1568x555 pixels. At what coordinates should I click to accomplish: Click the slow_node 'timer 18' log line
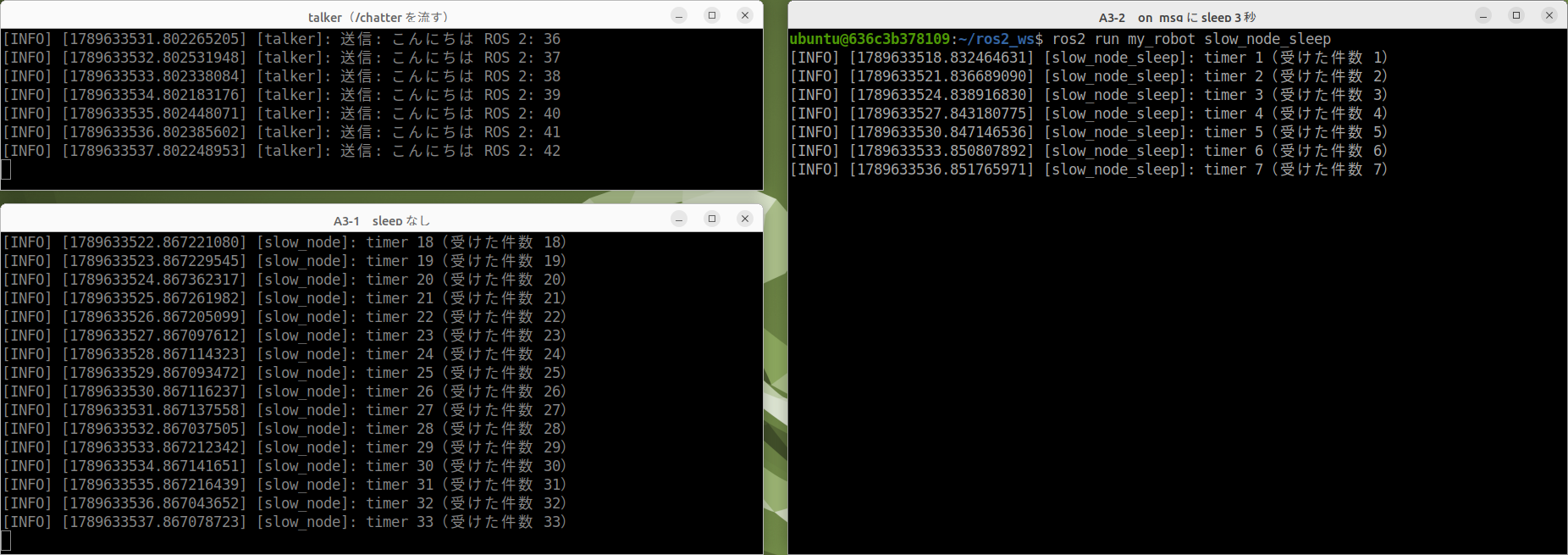284,242
